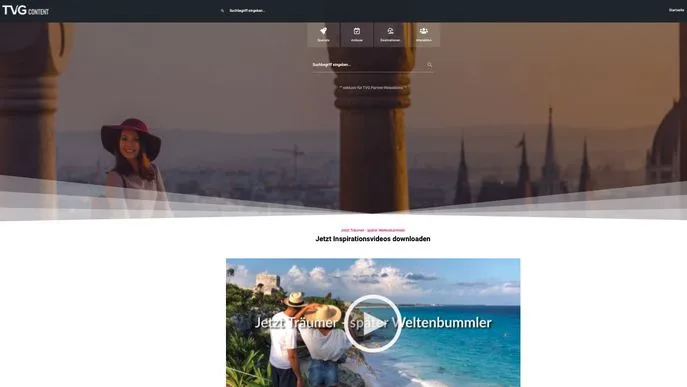687x387 pixels.
Task: Click the exklusiv für TVG Partner note
Action: 373,88
